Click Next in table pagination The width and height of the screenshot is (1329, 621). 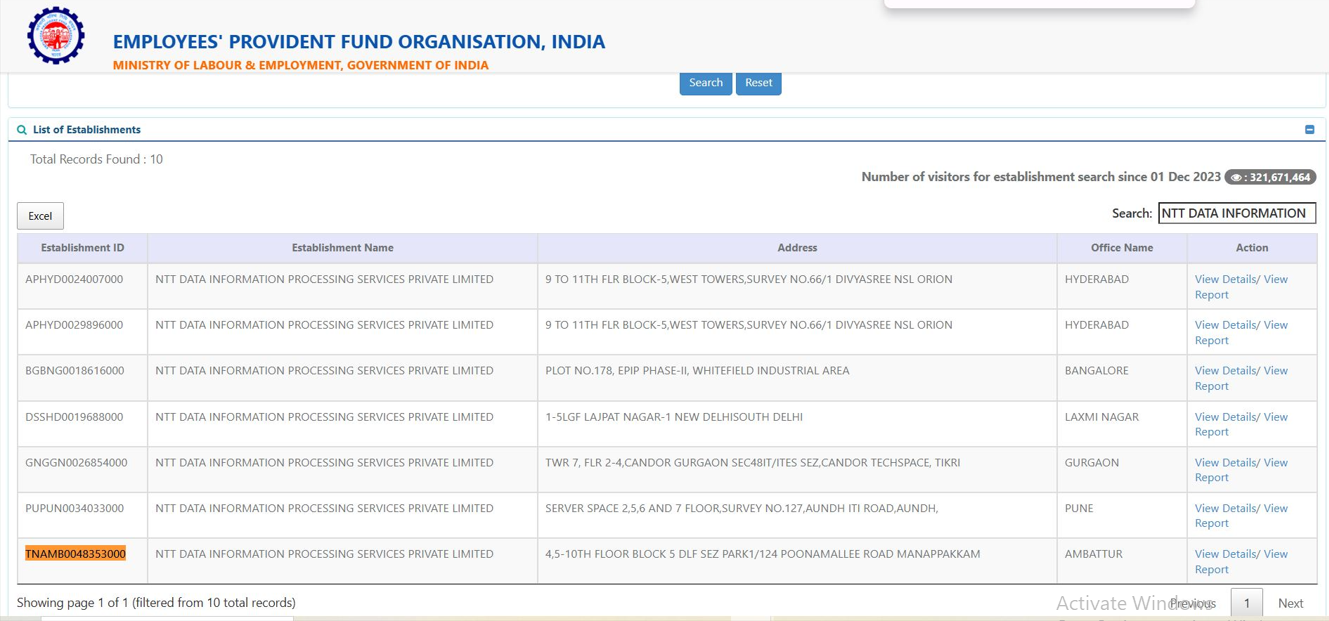(1290, 603)
